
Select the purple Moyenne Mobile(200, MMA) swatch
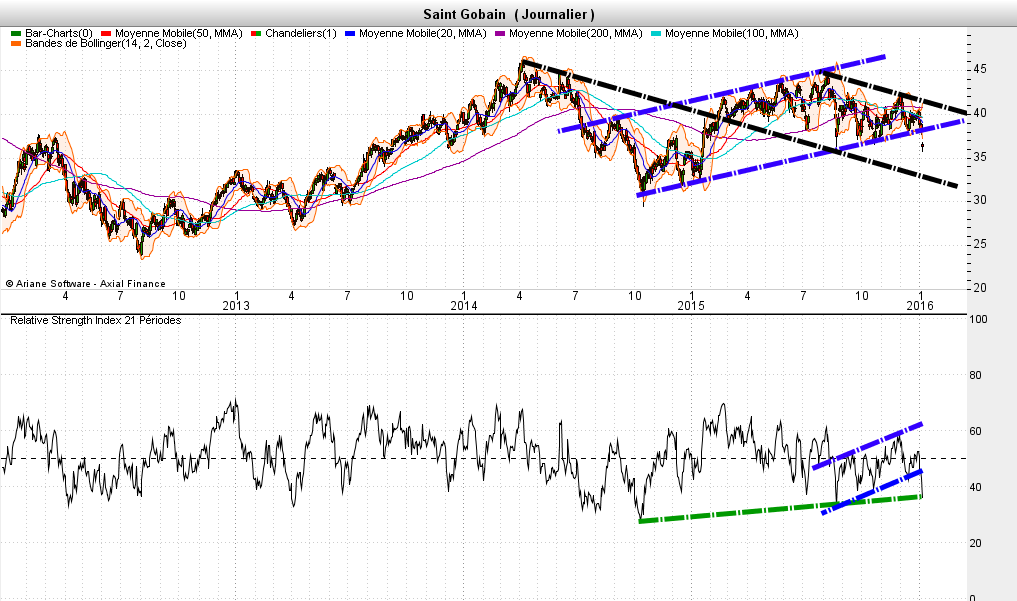(500, 33)
